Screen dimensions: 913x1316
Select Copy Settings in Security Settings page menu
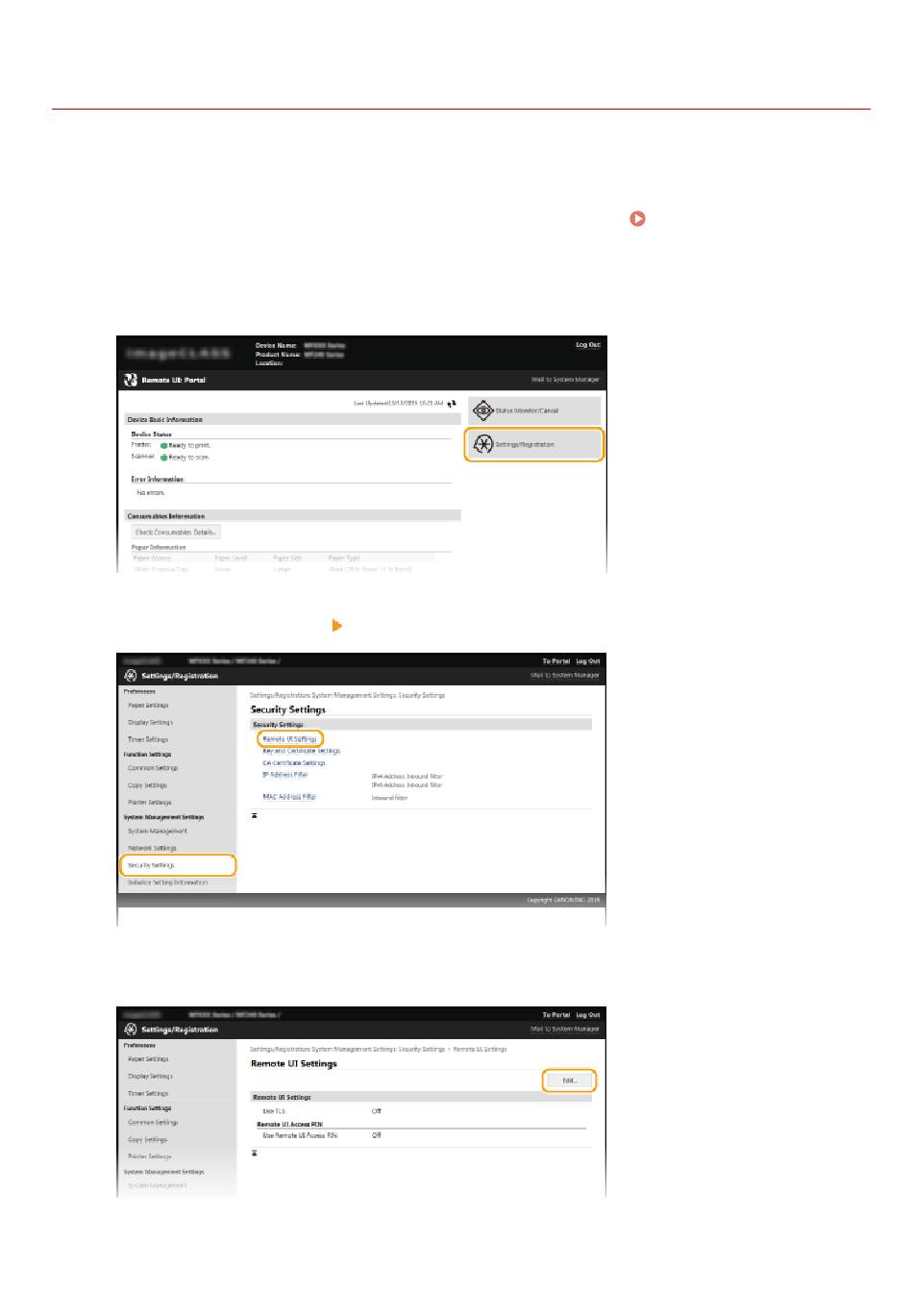point(147,785)
